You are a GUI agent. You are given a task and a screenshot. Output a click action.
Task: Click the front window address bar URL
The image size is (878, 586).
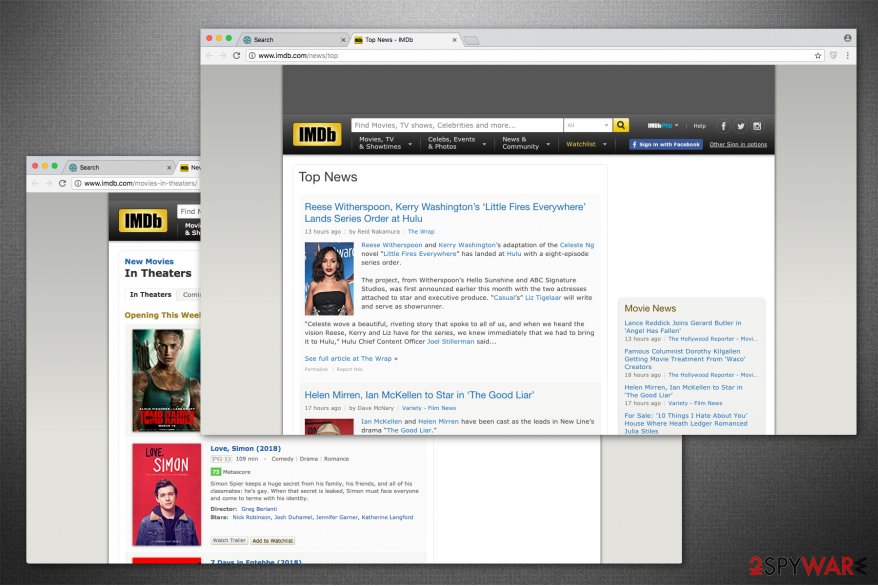(298, 55)
